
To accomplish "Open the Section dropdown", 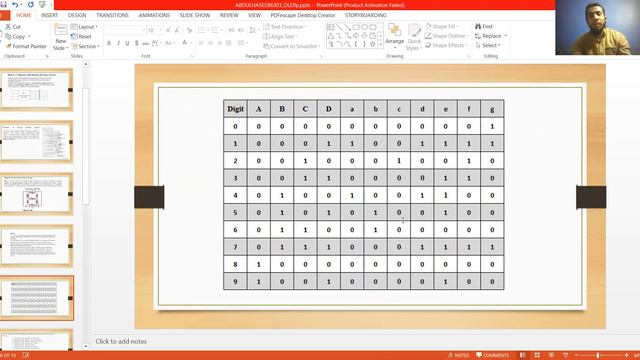I will (85, 46).
